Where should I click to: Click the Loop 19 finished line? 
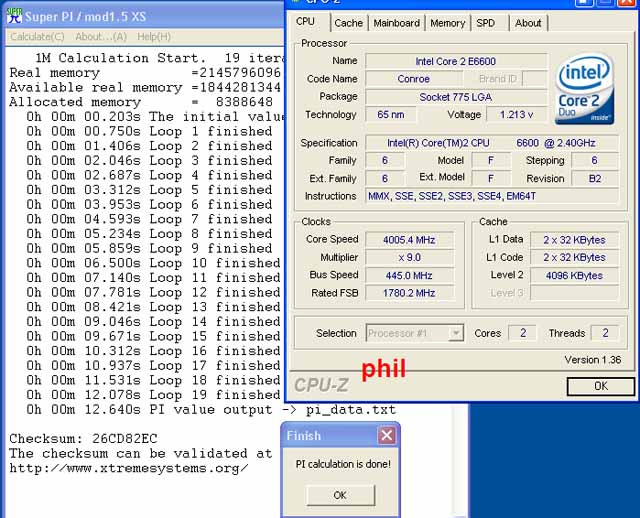pos(153,395)
